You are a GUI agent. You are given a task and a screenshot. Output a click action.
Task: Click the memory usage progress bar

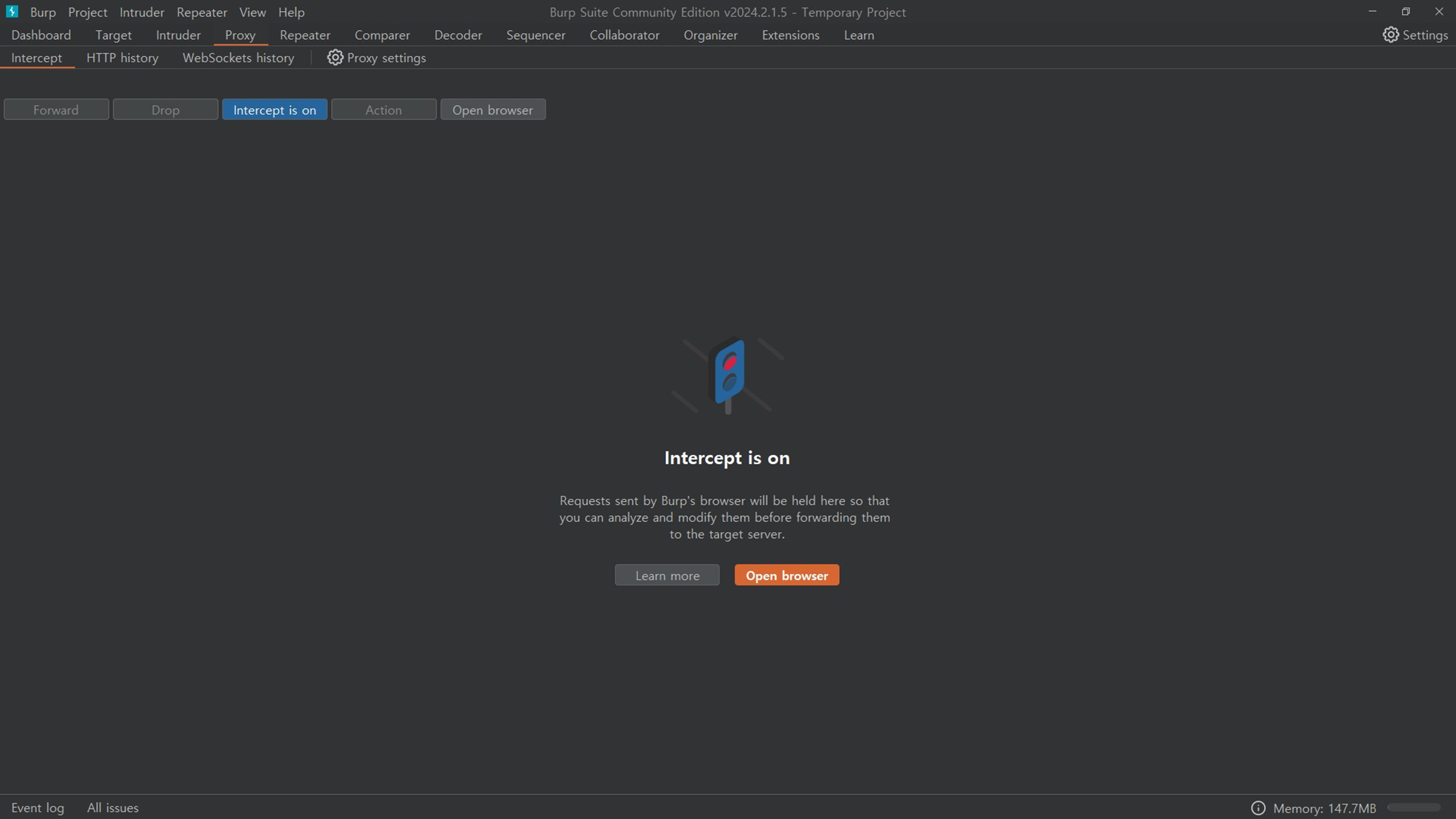(1414, 808)
